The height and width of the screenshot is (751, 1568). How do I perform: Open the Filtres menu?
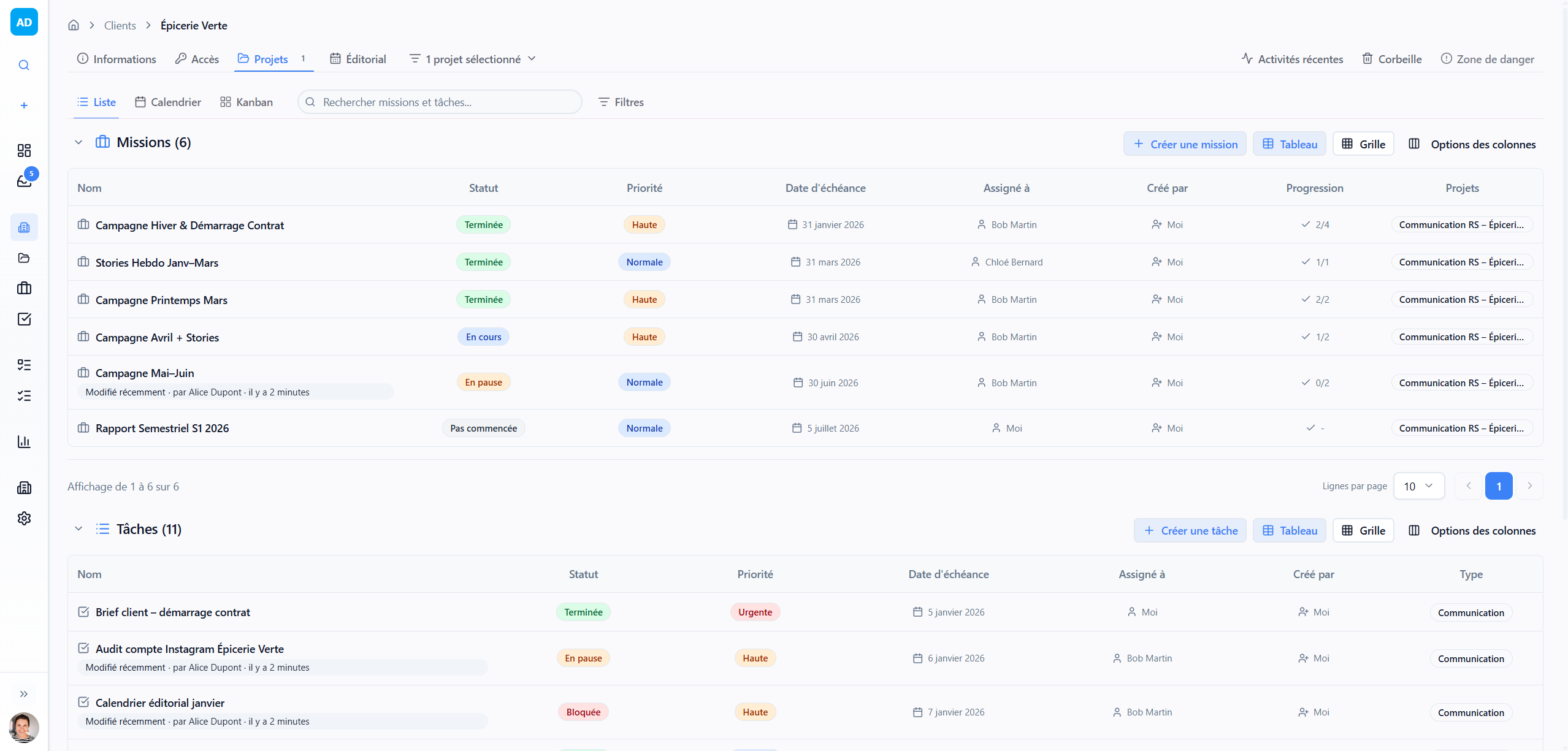pos(621,102)
